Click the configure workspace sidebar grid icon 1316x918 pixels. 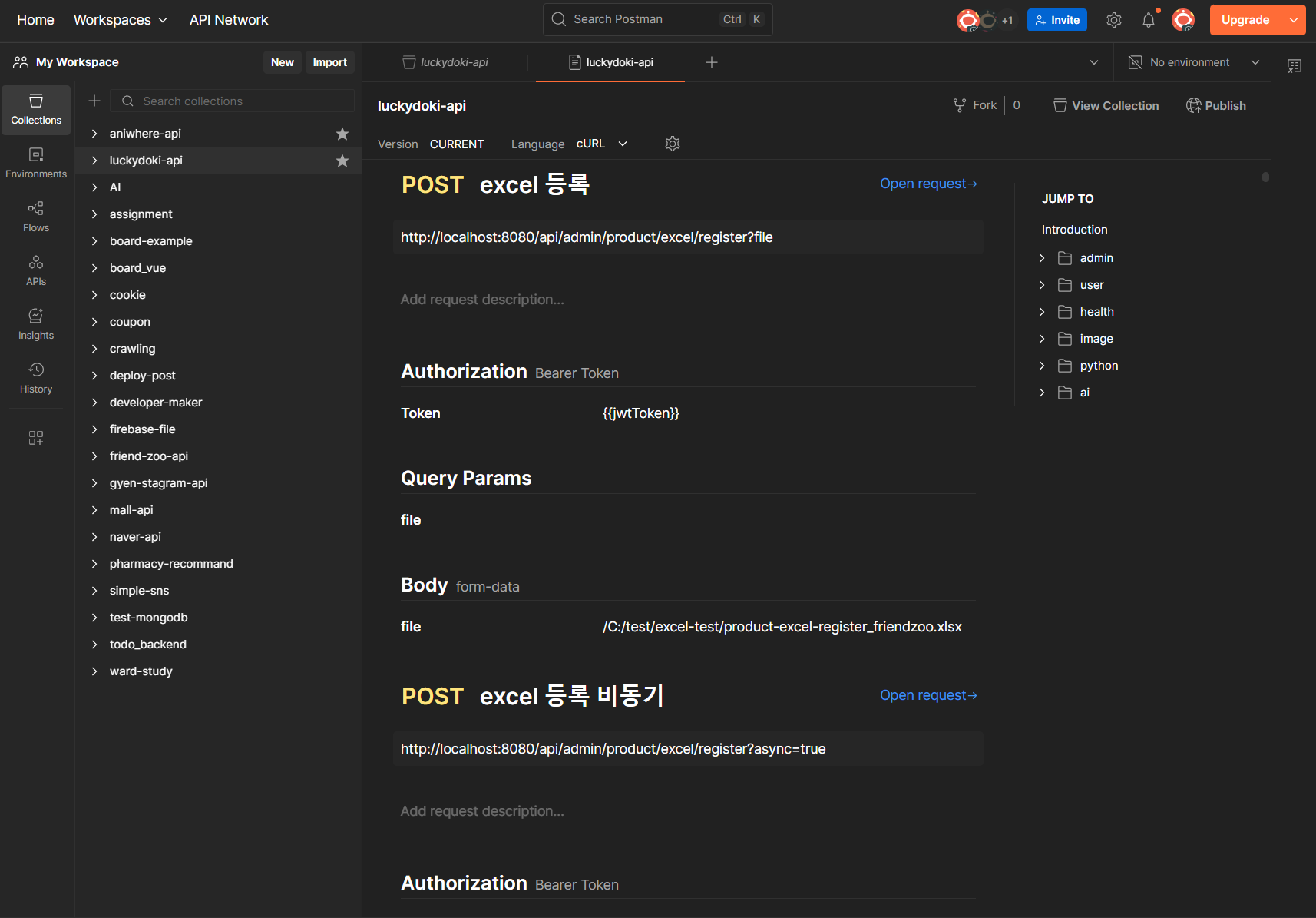click(36, 438)
